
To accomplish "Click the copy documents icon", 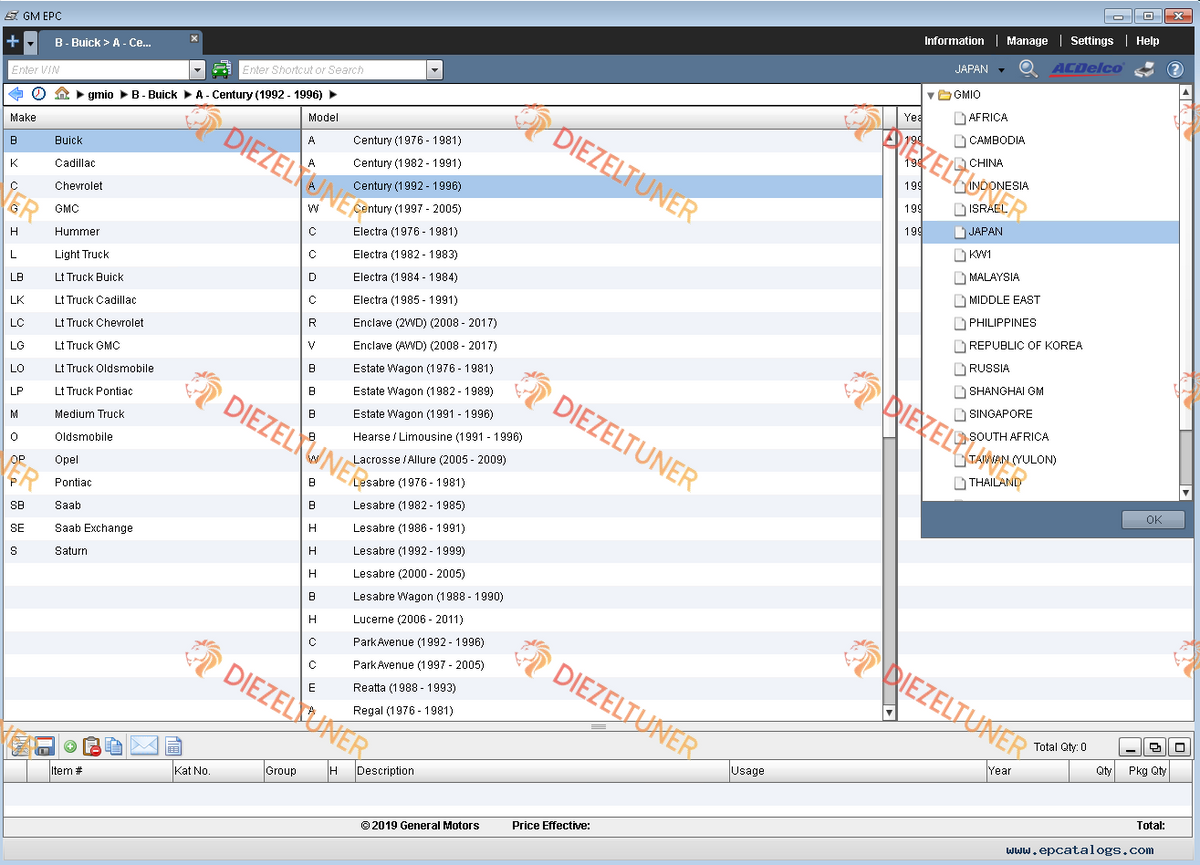I will (114, 746).
